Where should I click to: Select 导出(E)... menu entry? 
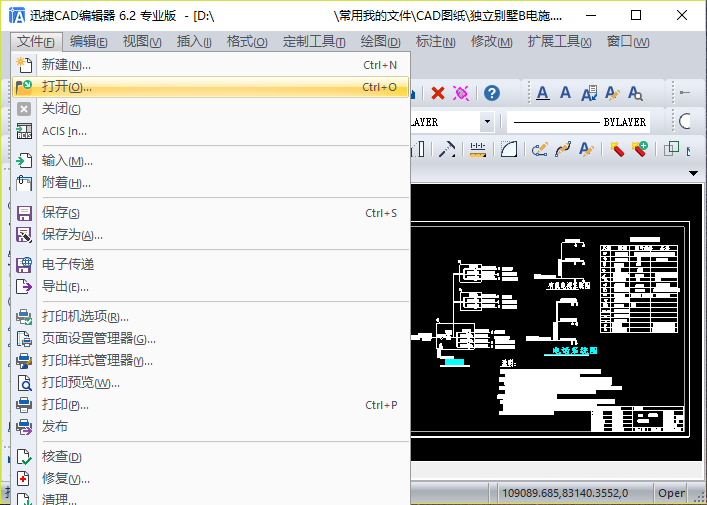click(211, 286)
